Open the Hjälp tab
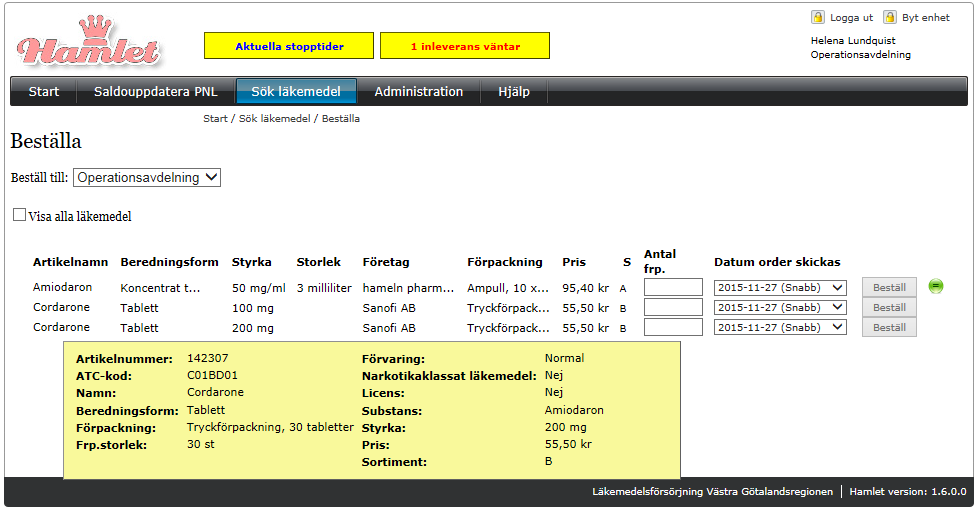 [514, 91]
